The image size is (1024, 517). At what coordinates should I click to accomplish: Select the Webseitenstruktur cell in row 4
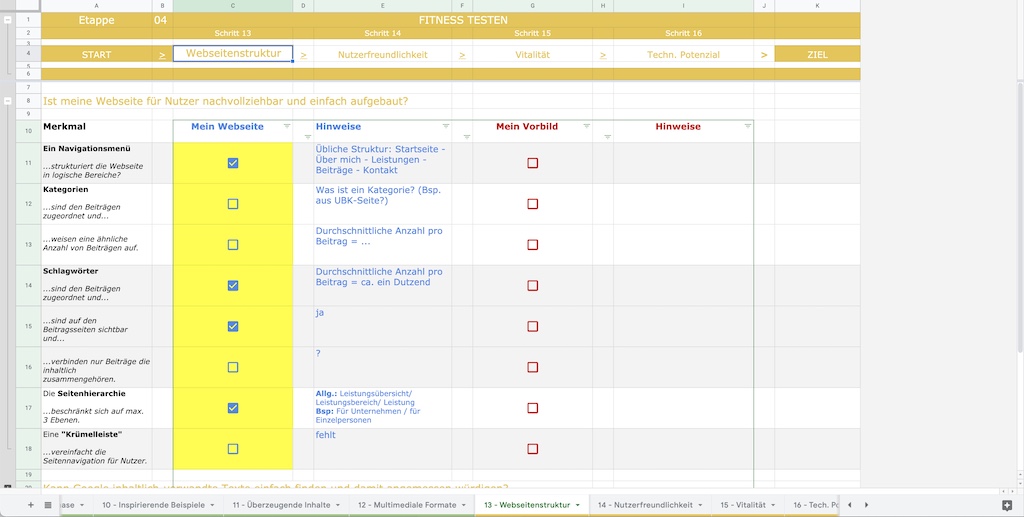click(x=232, y=54)
